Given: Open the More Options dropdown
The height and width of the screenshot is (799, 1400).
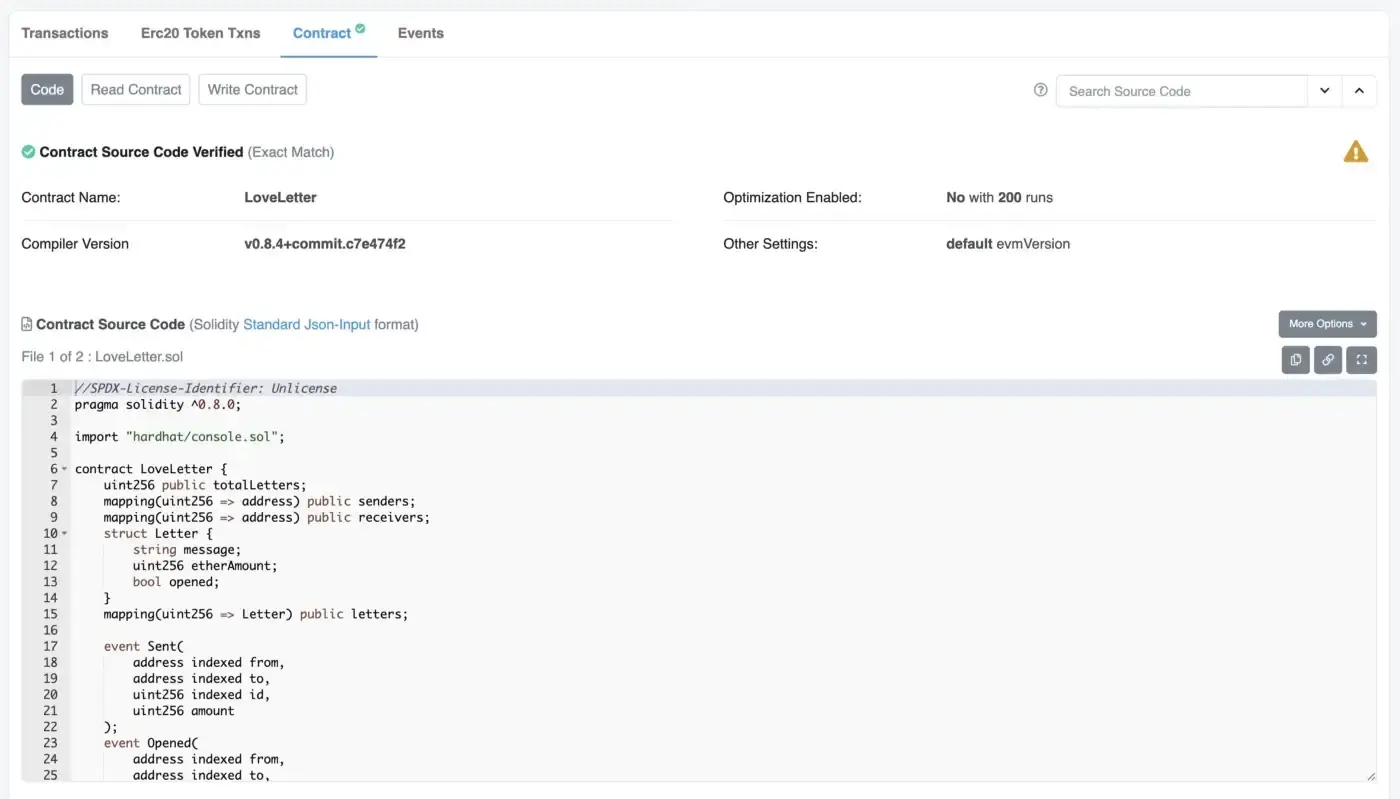Looking at the screenshot, I should [1327, 324].
